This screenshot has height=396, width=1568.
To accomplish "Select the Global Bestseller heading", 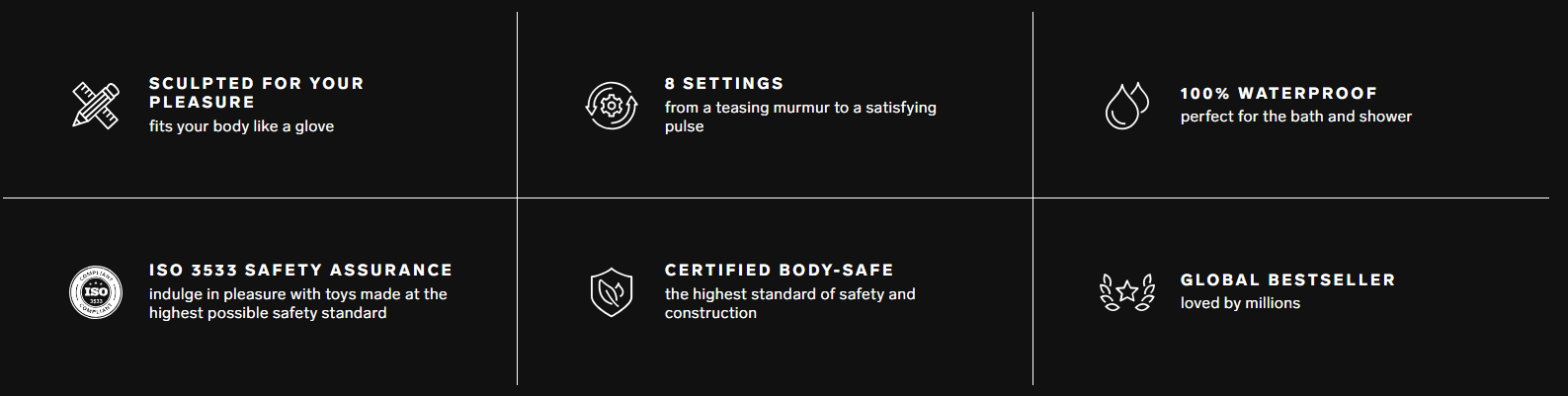I will (x=1287, y=280).
